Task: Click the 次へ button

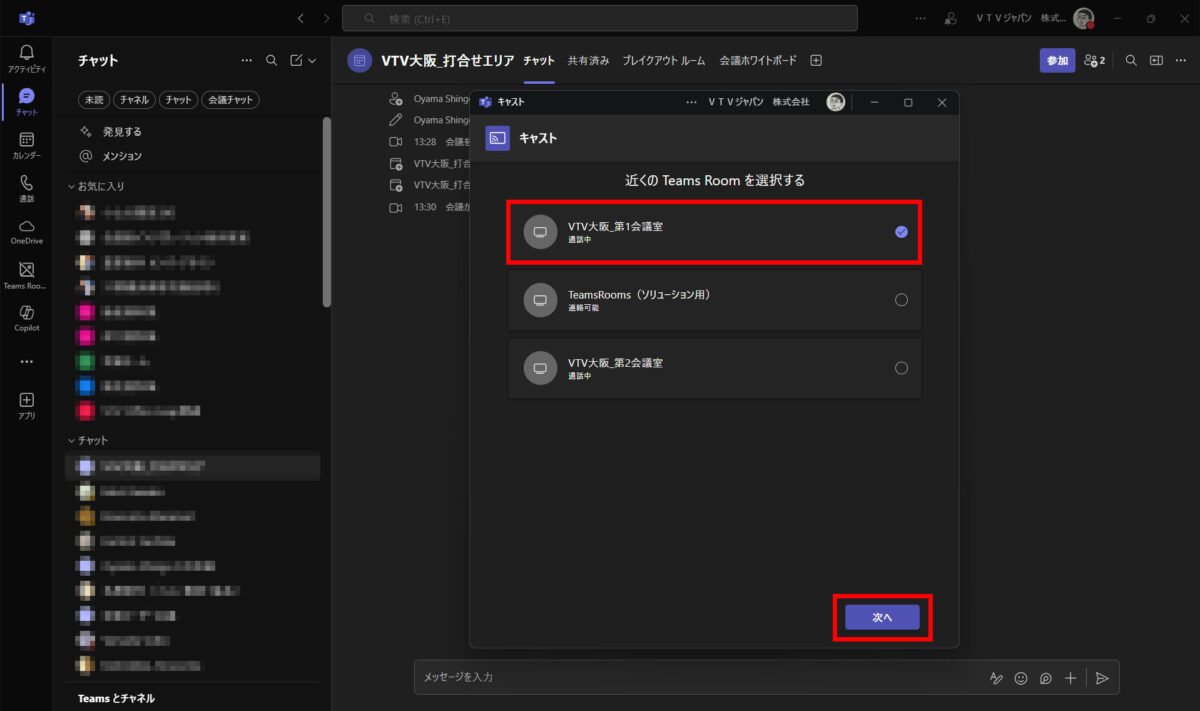Action: click(882, 618)
